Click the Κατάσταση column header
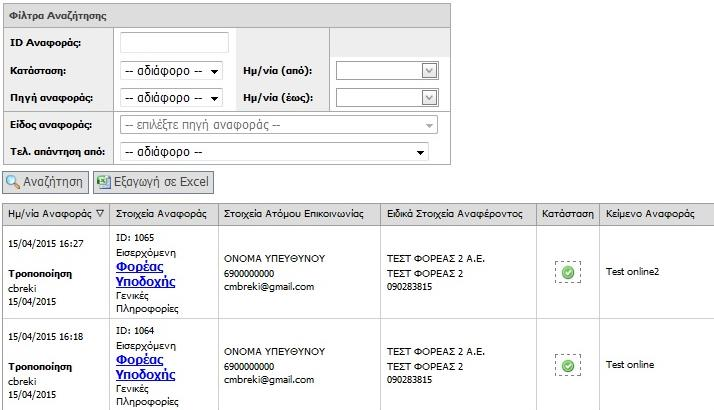 [x=568, y=214]
